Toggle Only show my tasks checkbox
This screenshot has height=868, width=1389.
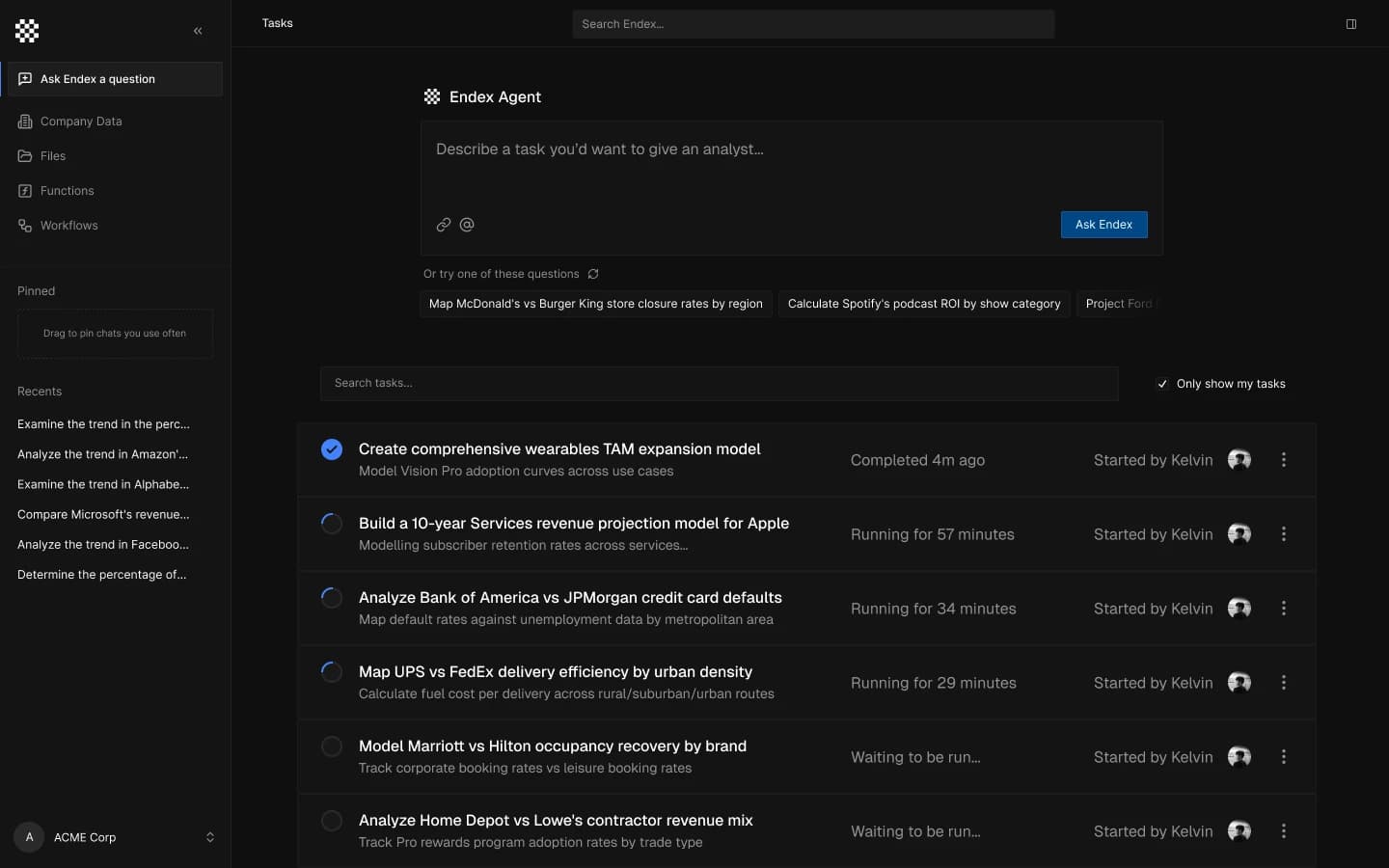[x=1162, y=384]
